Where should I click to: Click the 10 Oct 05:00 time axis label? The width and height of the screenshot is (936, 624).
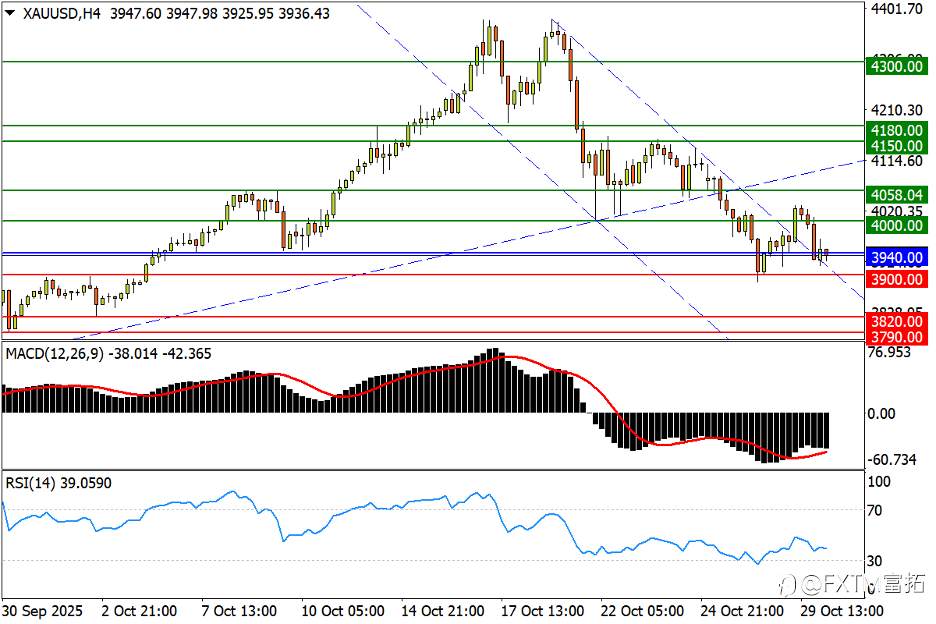point(342,611)
